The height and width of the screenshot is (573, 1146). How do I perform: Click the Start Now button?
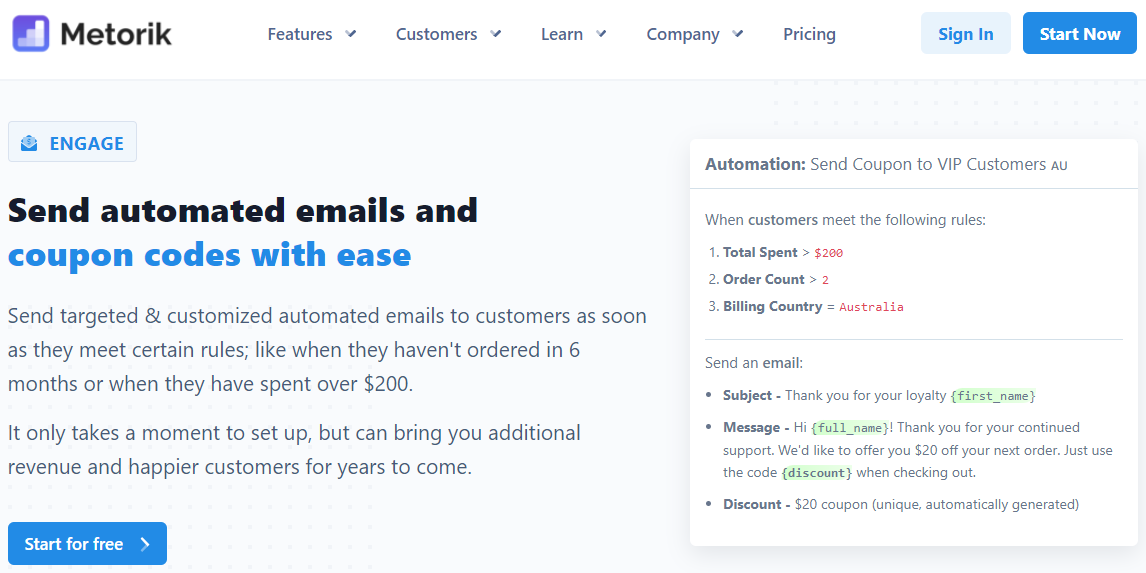[1079, 33]
